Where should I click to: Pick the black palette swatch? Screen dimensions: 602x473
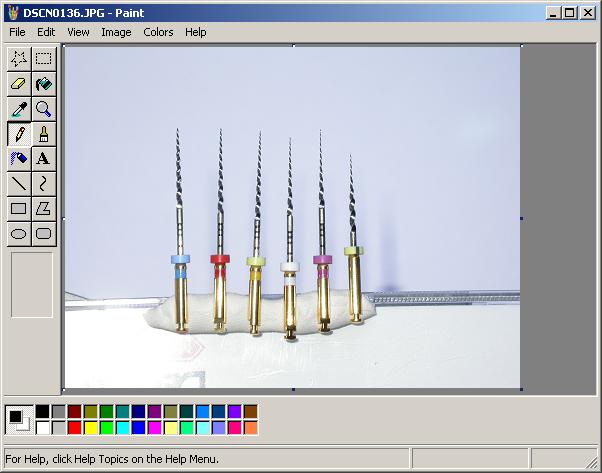(43, 412)
